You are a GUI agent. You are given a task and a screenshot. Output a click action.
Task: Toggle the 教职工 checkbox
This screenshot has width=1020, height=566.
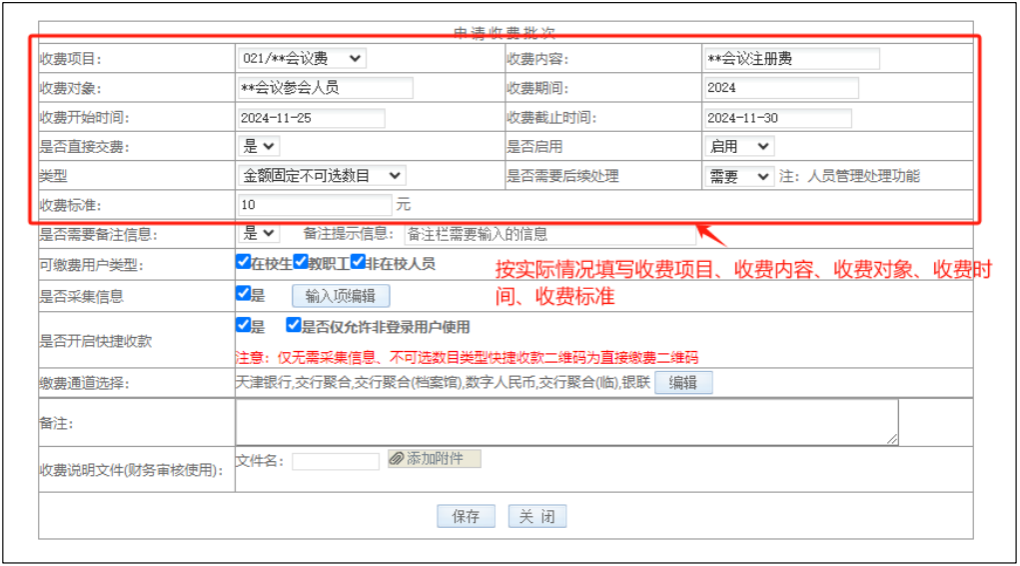tap(300, 263)
